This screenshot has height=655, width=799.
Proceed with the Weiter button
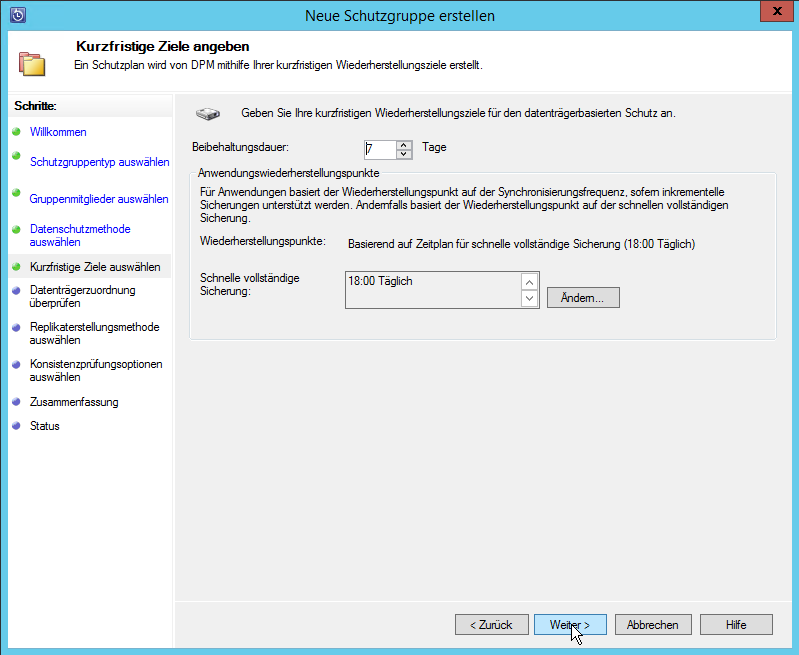[x=570, y=625]
